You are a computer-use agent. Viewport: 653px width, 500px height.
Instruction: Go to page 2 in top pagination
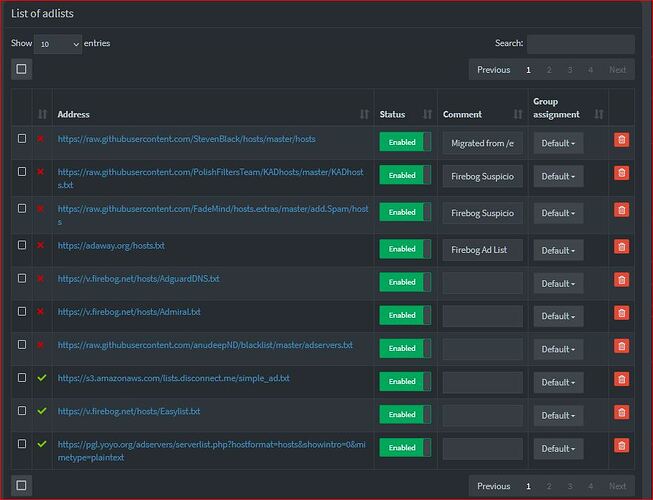click(549, 70)
